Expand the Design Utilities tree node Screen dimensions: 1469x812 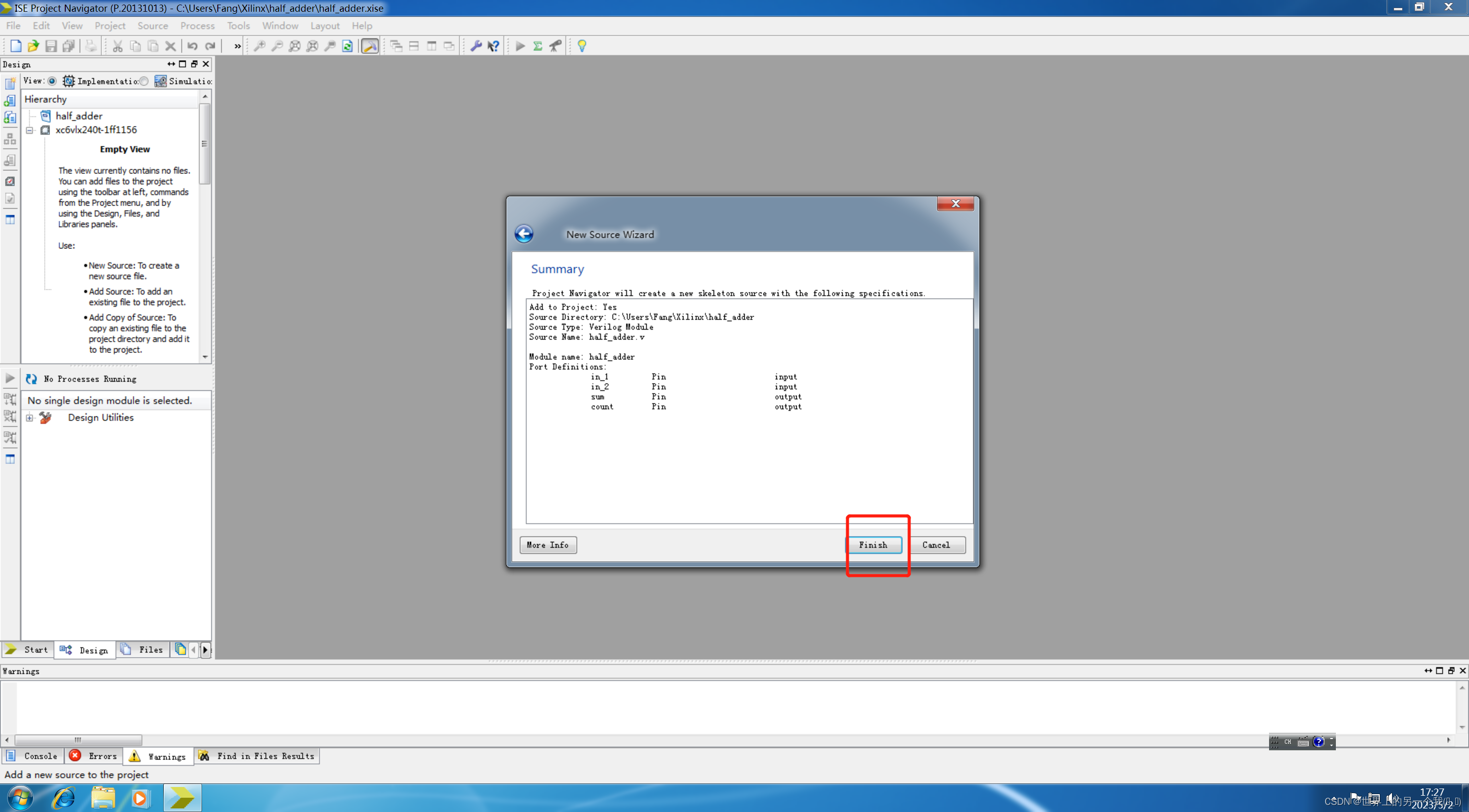point(30,417)
